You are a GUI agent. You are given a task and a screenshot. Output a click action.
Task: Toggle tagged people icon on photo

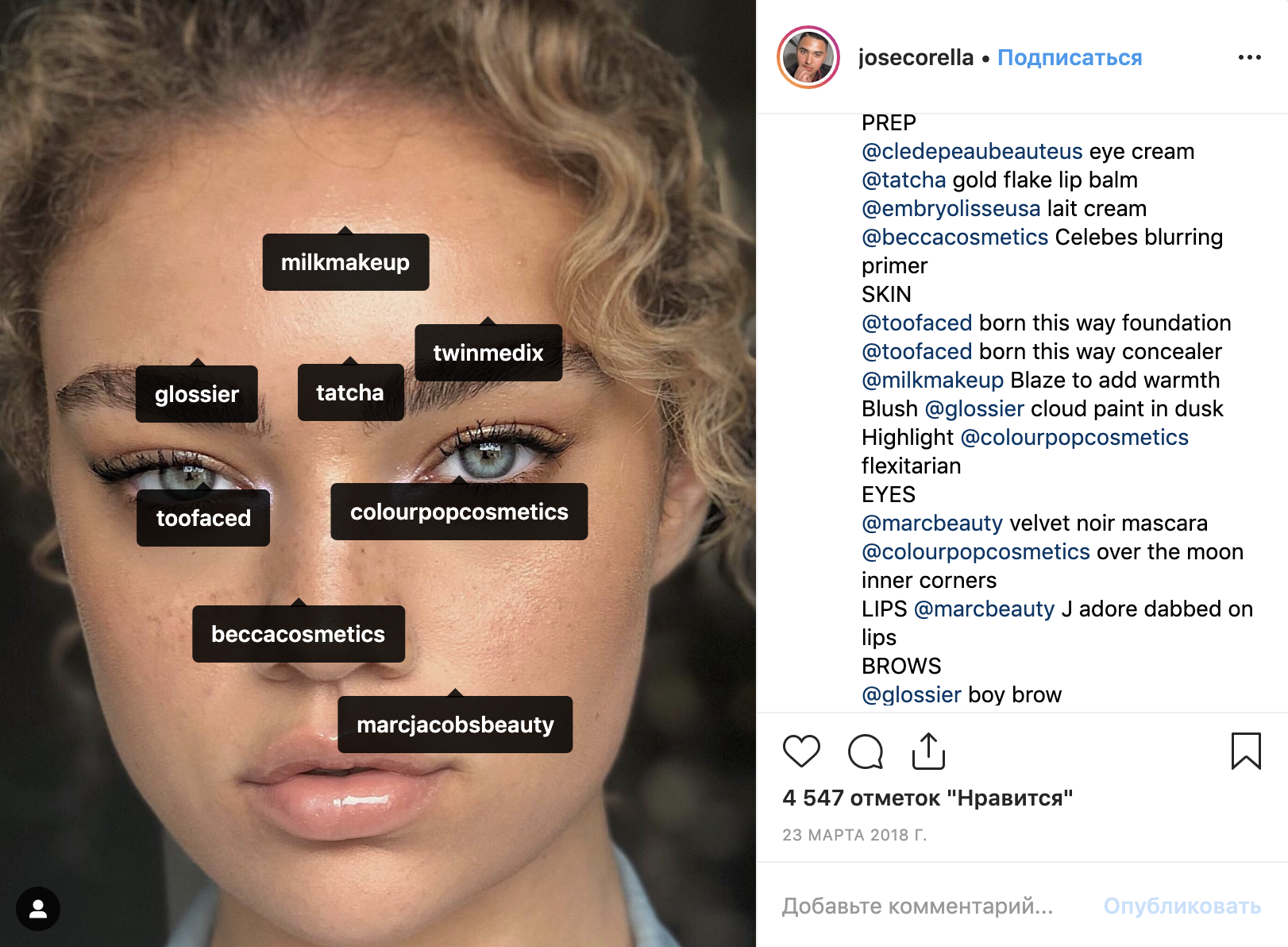[x=38, y=909]
